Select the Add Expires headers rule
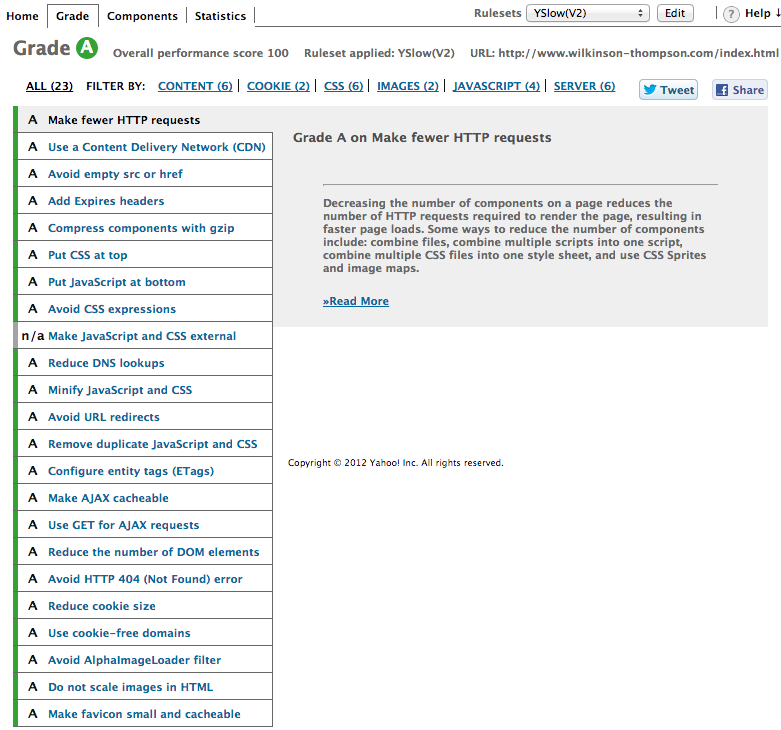The image size is (781, 730). 106,201
